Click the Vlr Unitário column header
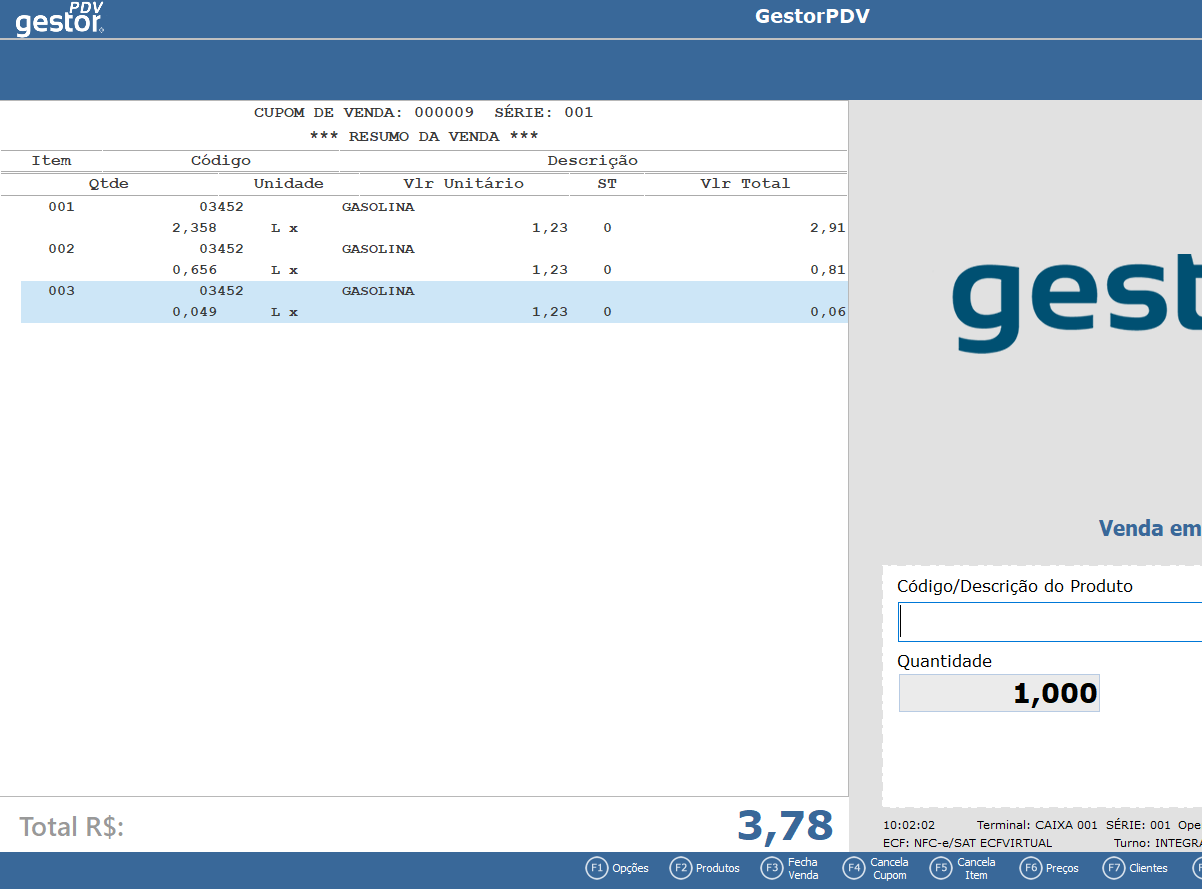1202x889 pixels. coord(463,184)
